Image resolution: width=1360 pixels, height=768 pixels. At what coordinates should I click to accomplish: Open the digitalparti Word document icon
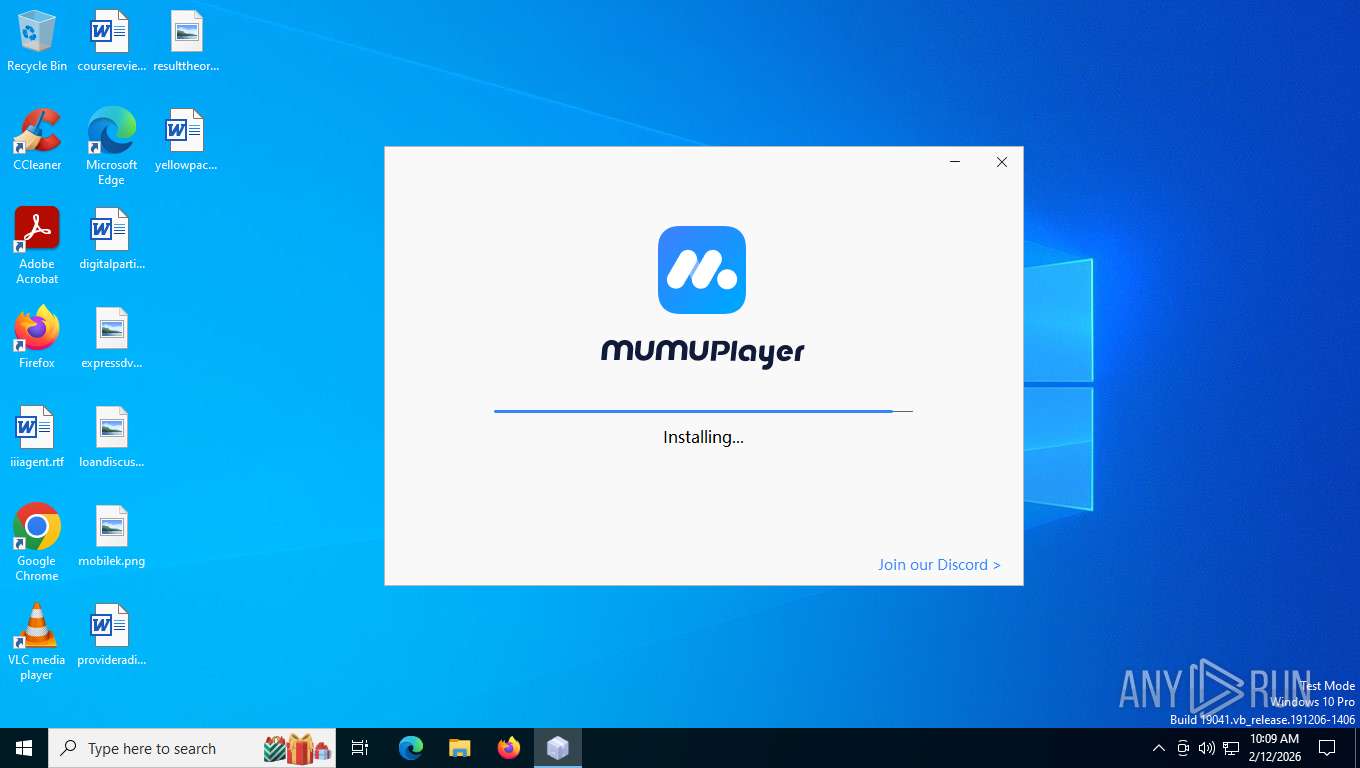tap(111, 240)
